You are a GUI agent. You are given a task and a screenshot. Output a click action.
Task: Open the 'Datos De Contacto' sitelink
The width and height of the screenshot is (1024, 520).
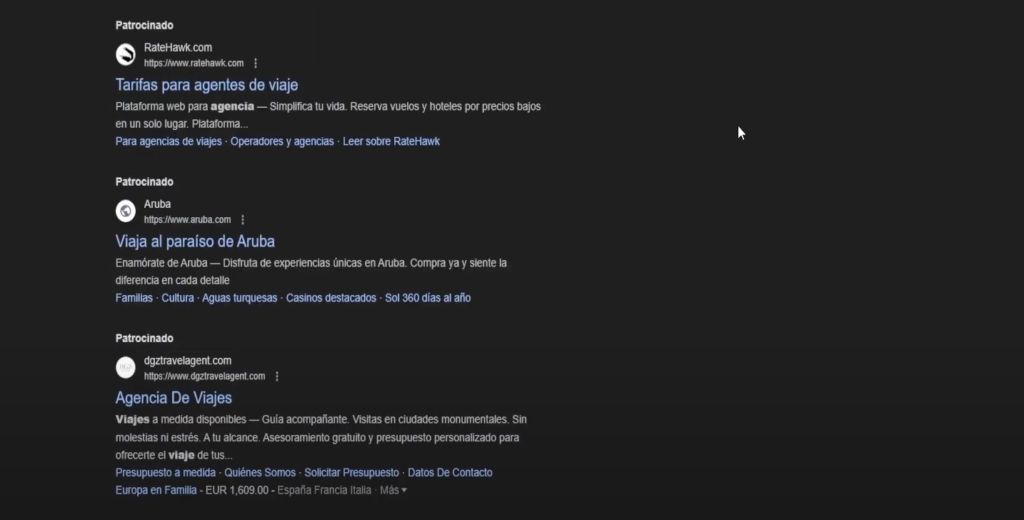pyautogui.click(x=450, y=472)
